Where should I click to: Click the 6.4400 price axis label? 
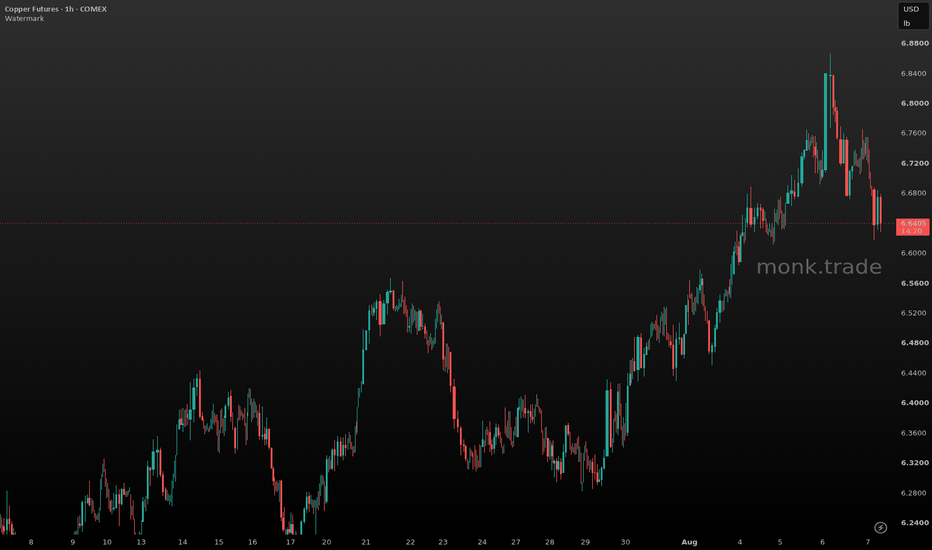tap(914, 373)
